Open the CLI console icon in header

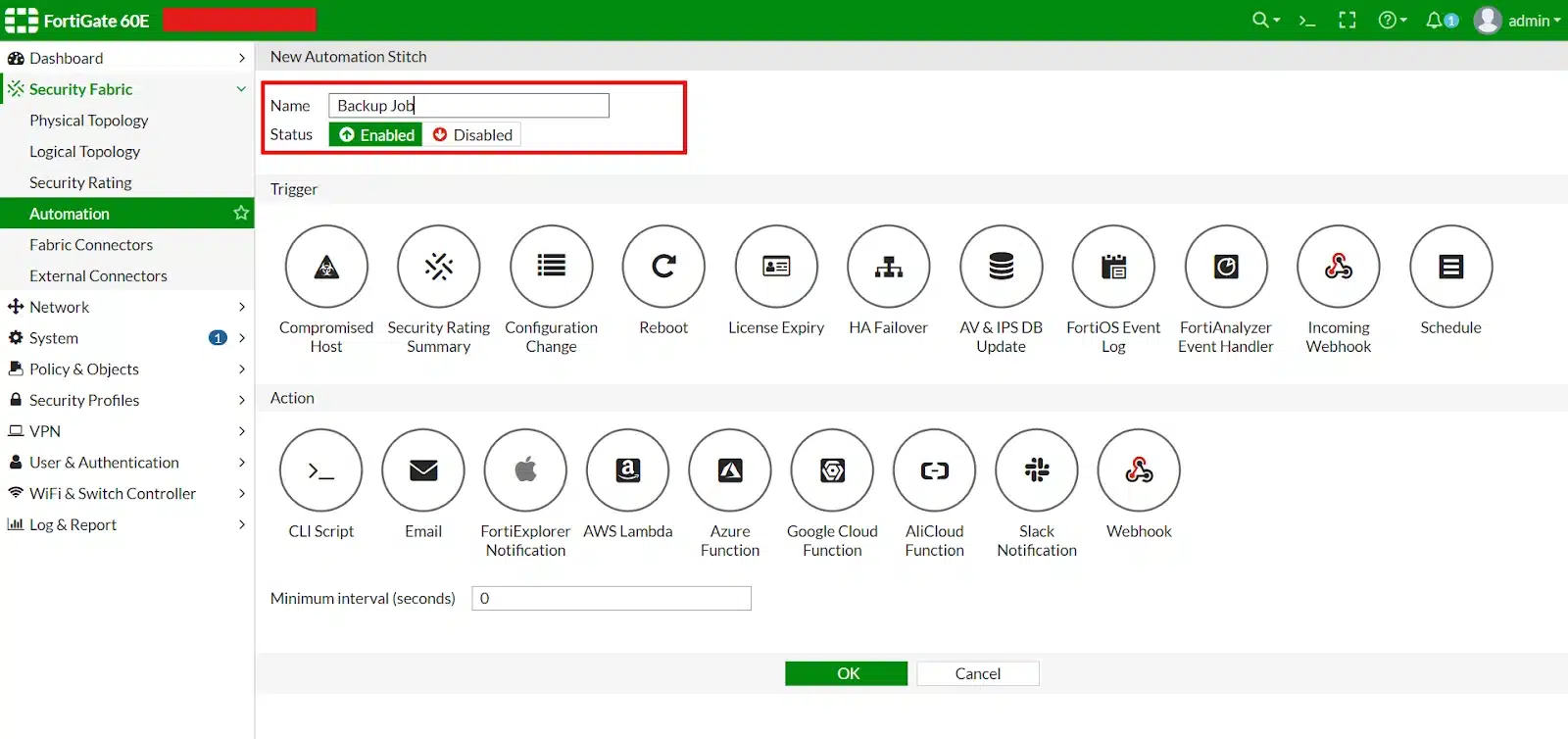click(x=1306, y=21)
